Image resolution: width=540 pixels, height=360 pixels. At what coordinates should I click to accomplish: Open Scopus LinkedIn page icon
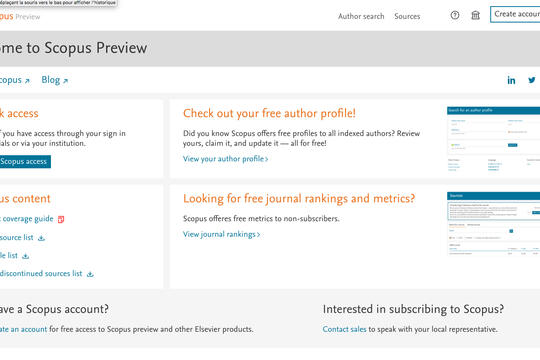pyautogui.click(x=511, y=80)
